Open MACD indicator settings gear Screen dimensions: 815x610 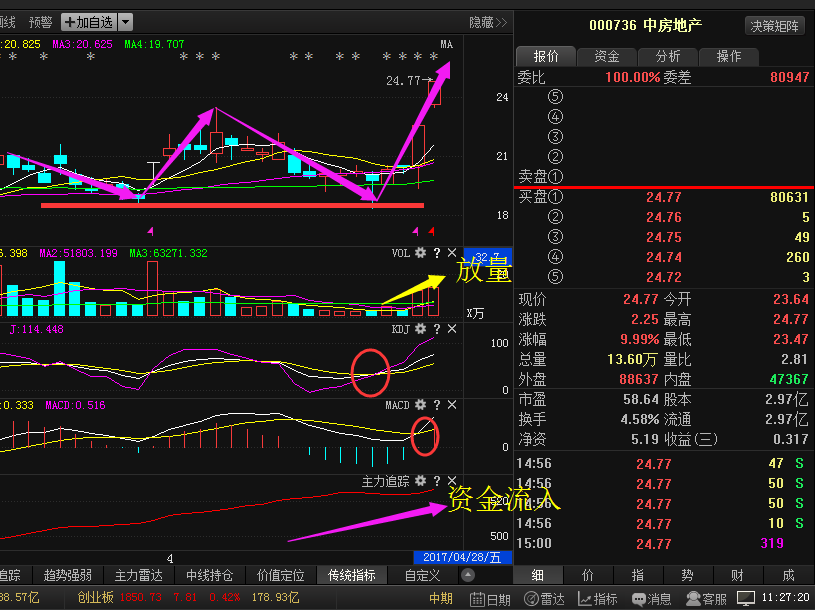420,405
